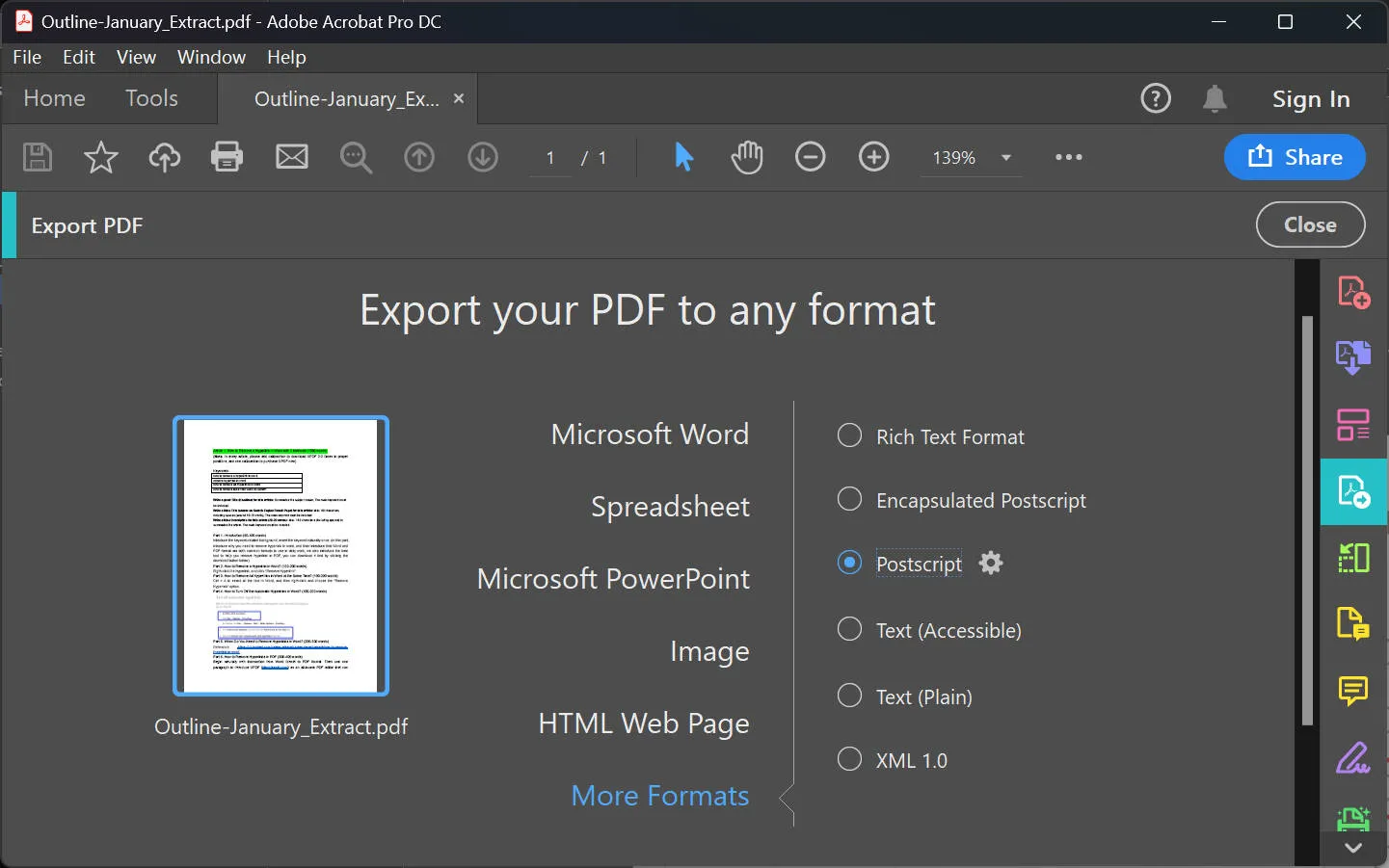
Task: Save the PDF file
Action: [38, 157]
